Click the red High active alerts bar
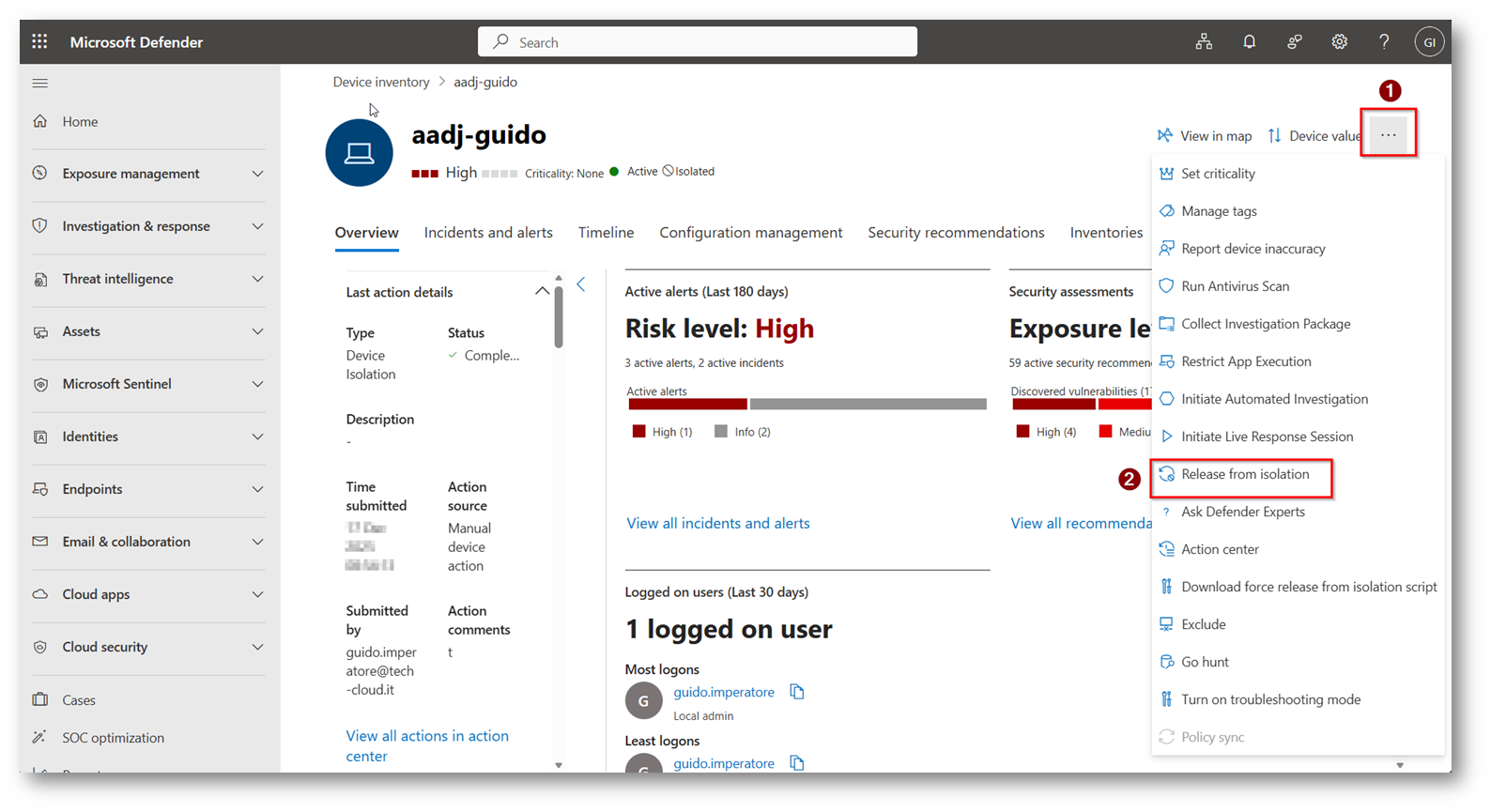This screenshot has height=812, width=1491. (687, 405)
